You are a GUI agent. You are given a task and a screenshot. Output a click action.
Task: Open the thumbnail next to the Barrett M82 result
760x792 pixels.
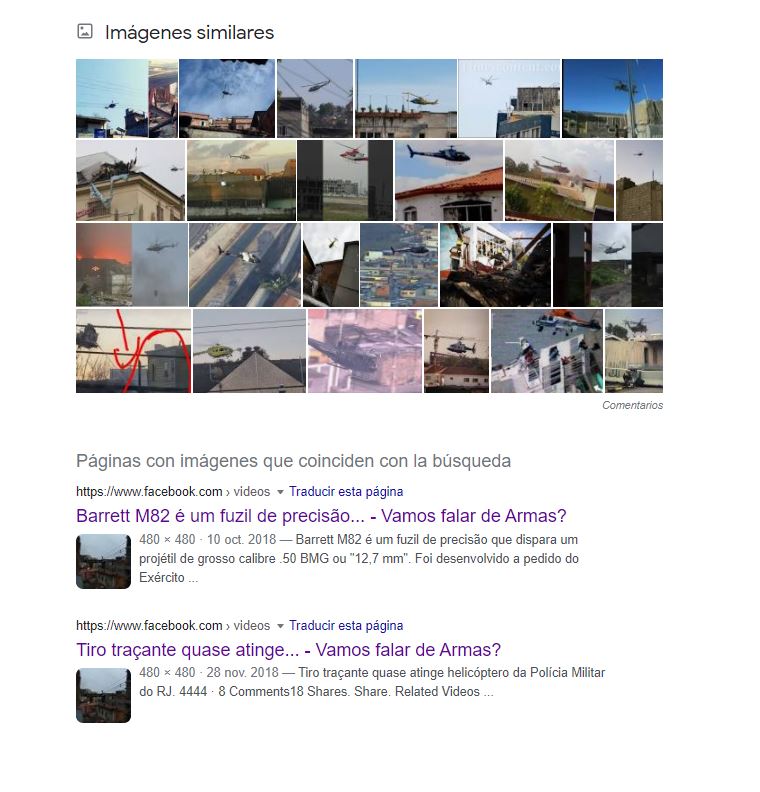pos(104,561)
